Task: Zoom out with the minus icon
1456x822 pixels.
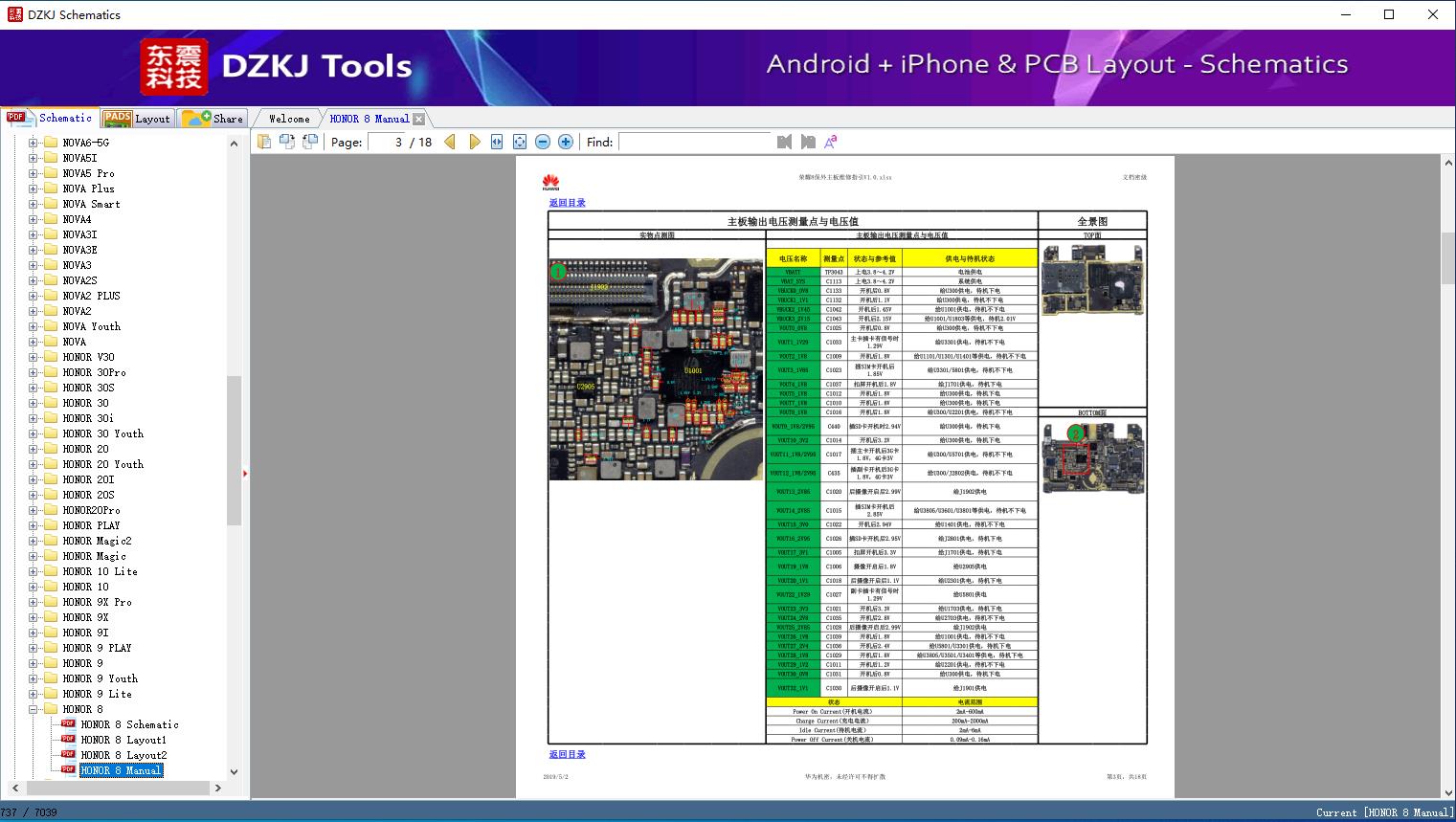Action: click(x=543, y=142)
